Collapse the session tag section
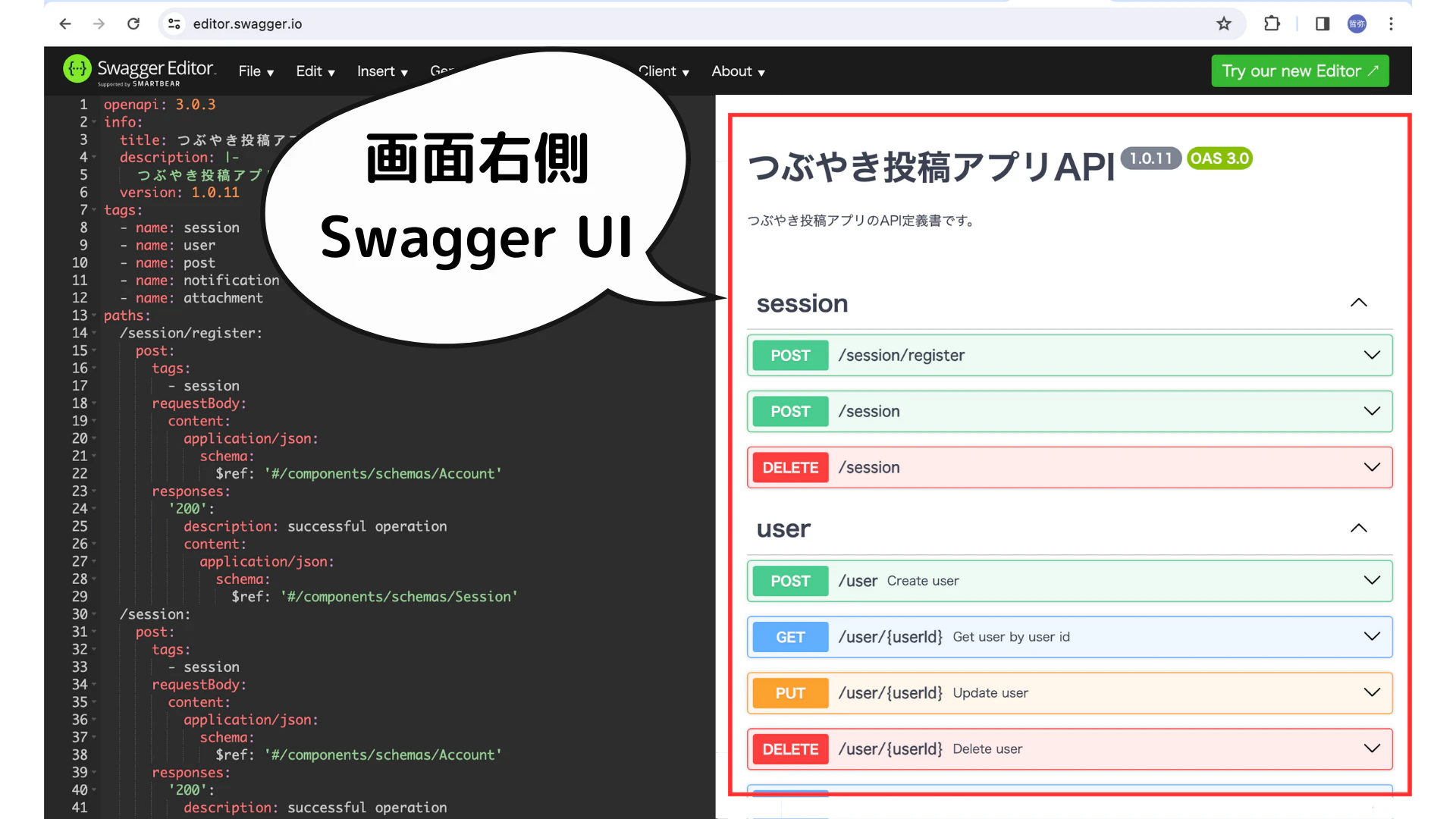The height and width of the screenshot is (819, 1456). point(1358,303)
